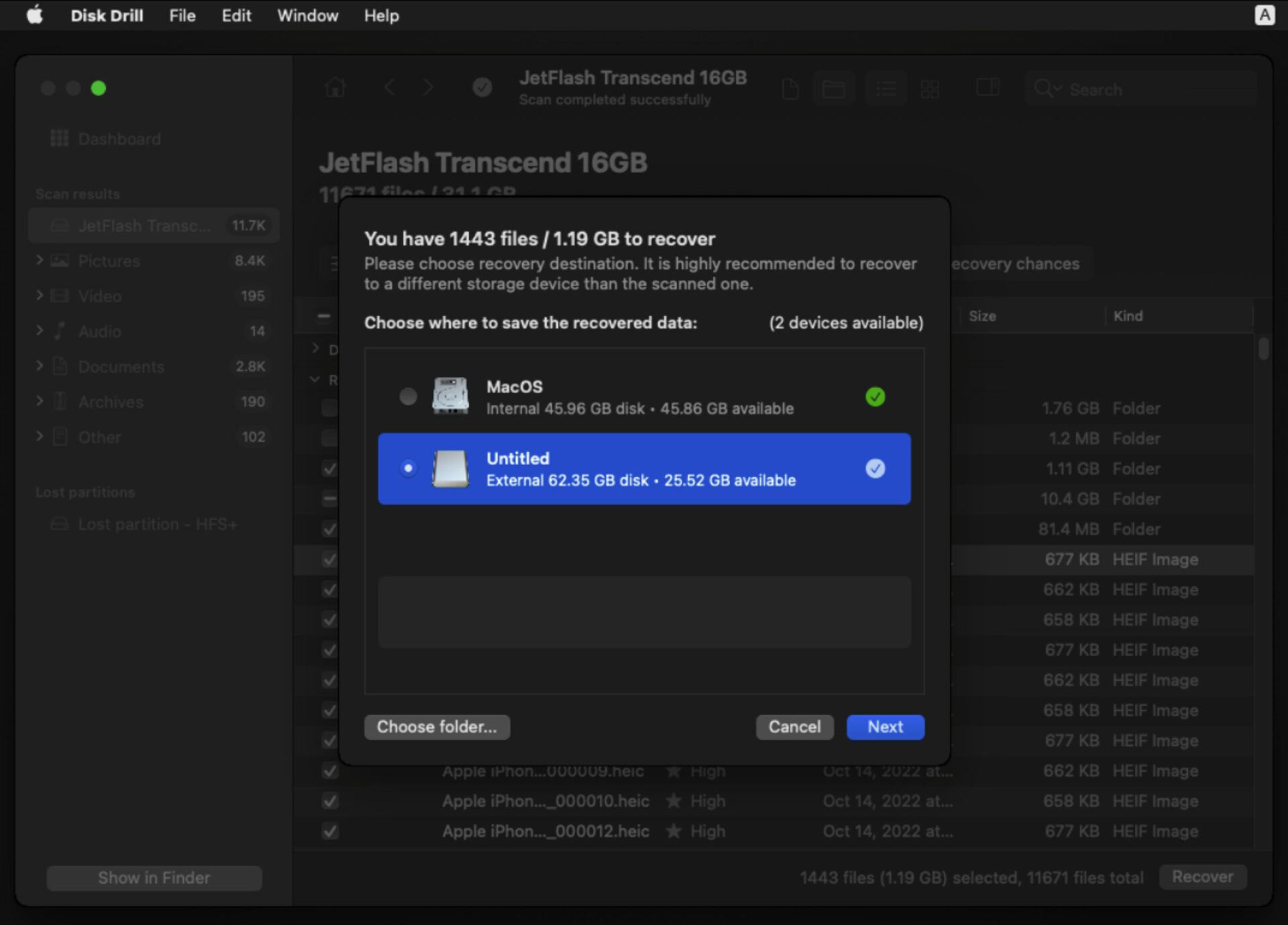Select the MacOS radio button
1288x925 pixels.
click(x=408, y=396)
